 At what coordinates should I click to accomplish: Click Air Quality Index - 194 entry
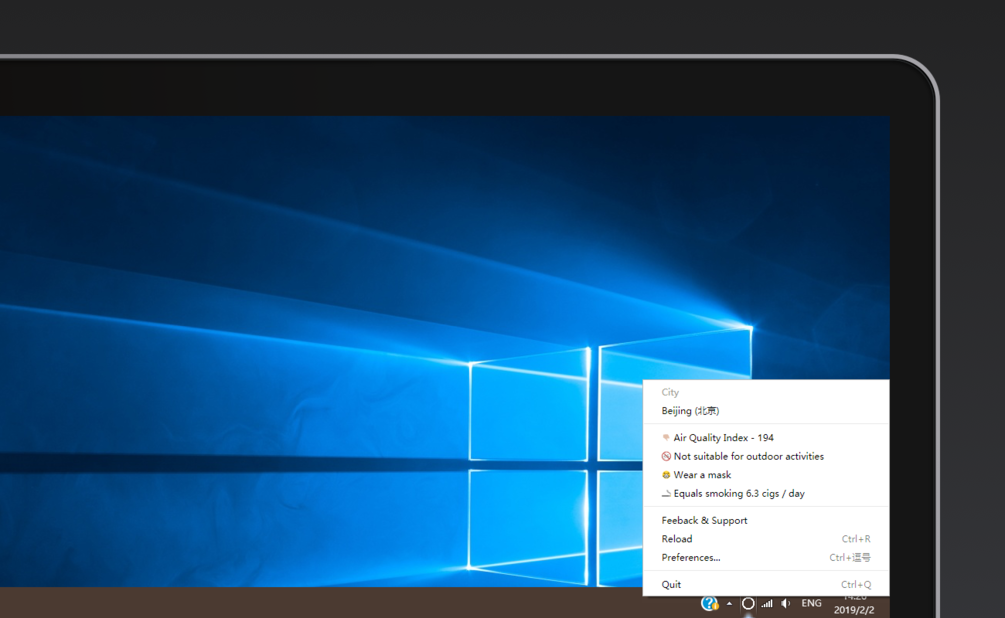pyautogui.click(x=766, y=438)
